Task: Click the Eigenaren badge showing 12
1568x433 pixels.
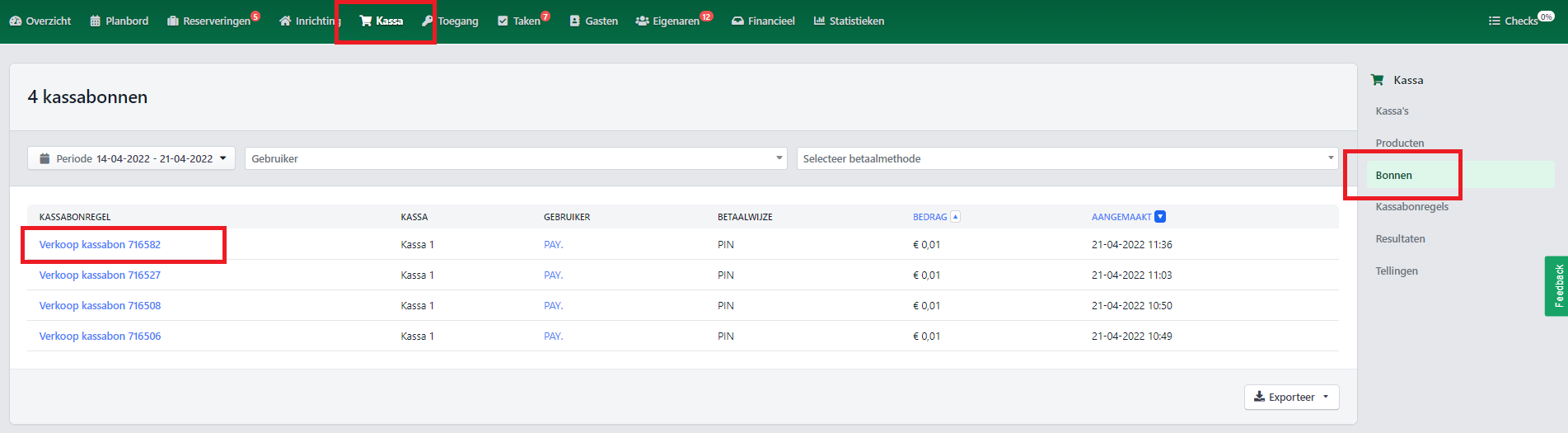Action: coord(706,16)
